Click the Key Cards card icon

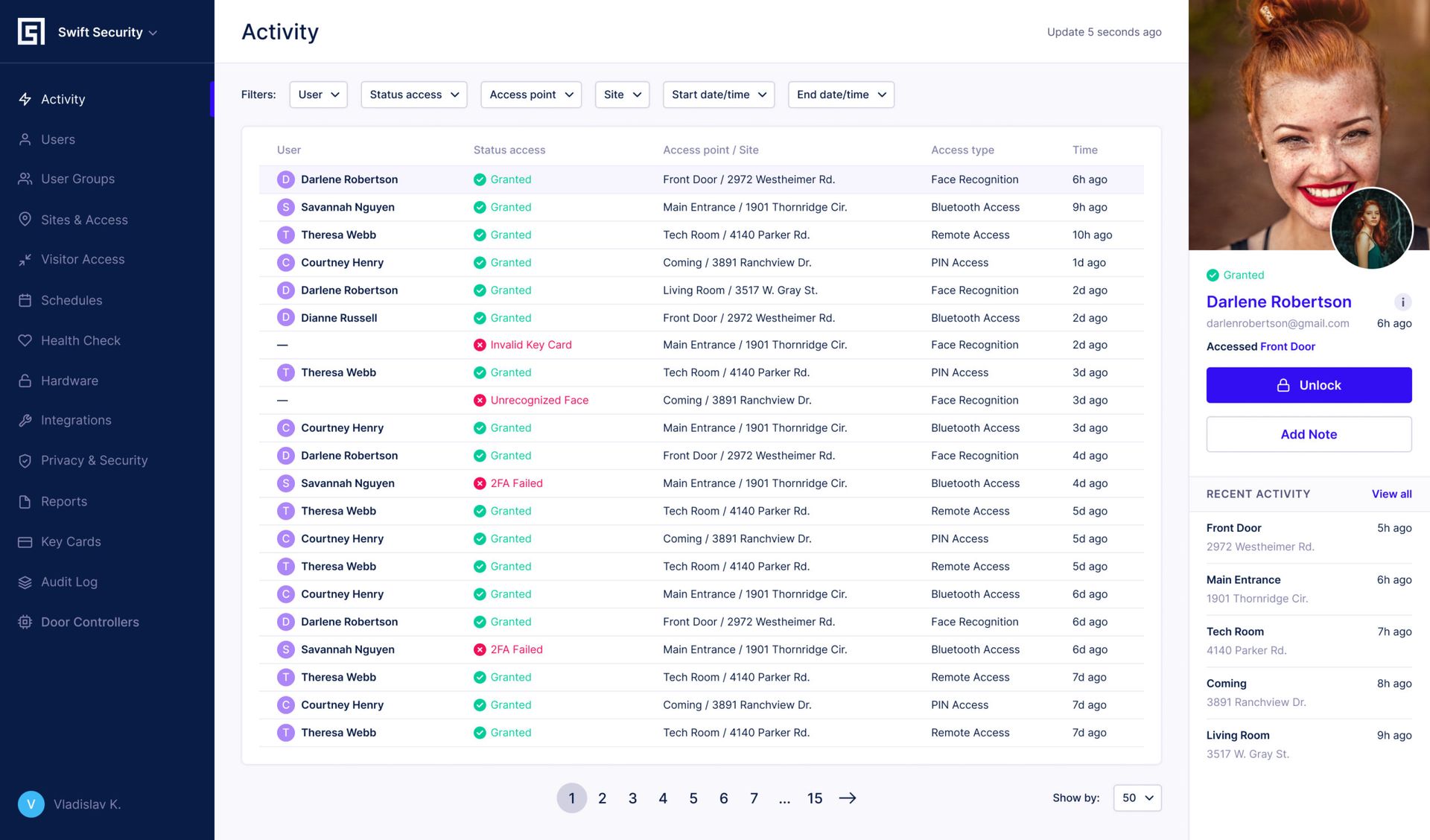coord(25,541)
